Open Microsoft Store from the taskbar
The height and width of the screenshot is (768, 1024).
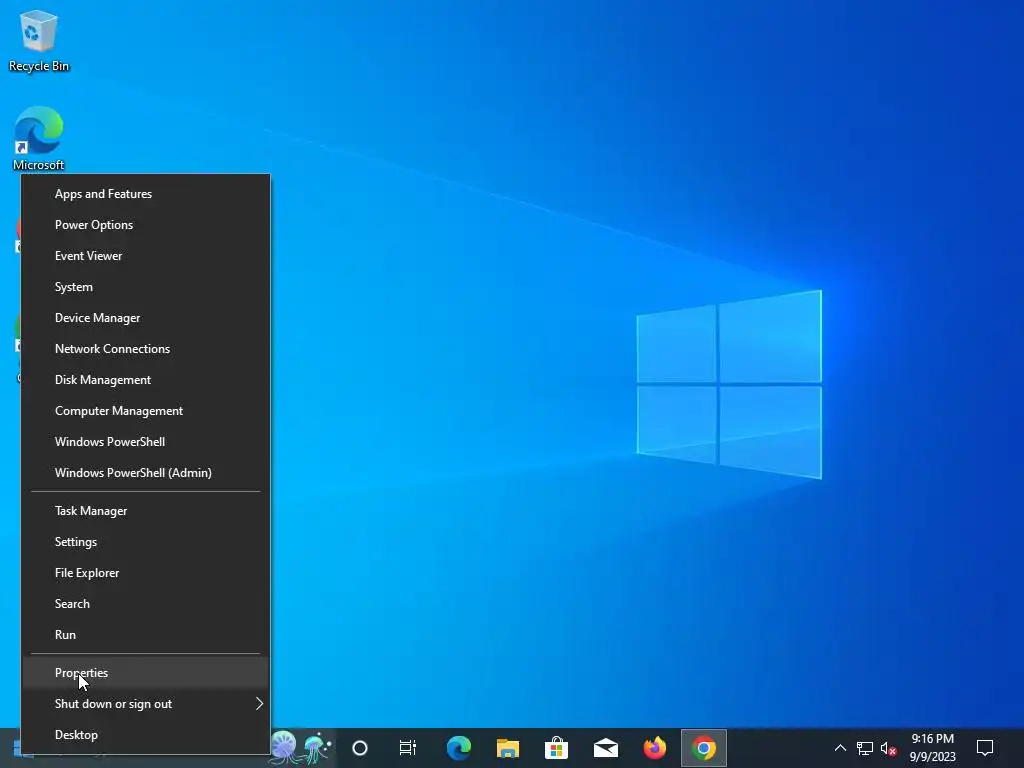(x=556, y=748)
